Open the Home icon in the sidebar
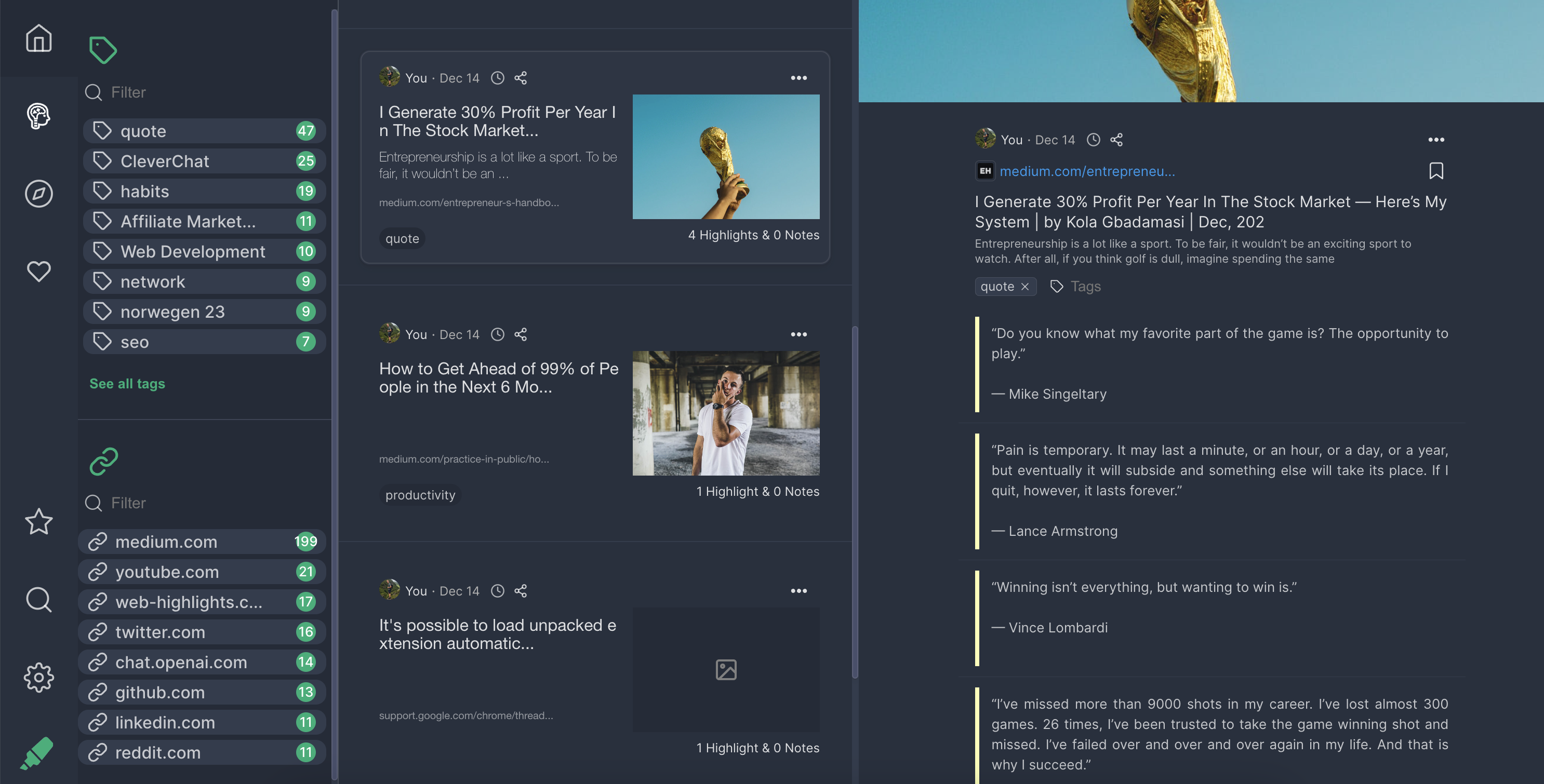 (38, 38)
